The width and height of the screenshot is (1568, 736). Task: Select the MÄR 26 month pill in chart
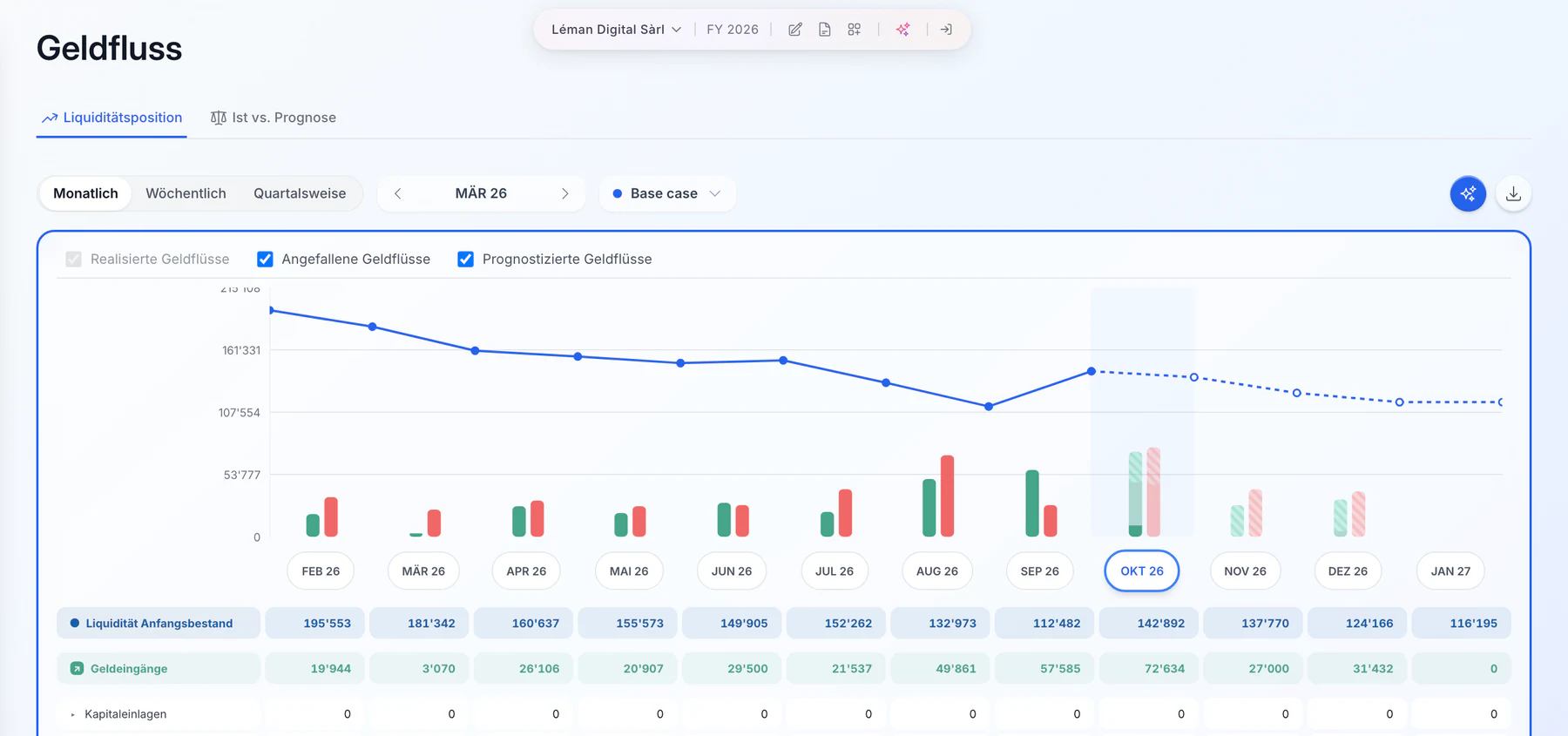coord(423,571)
